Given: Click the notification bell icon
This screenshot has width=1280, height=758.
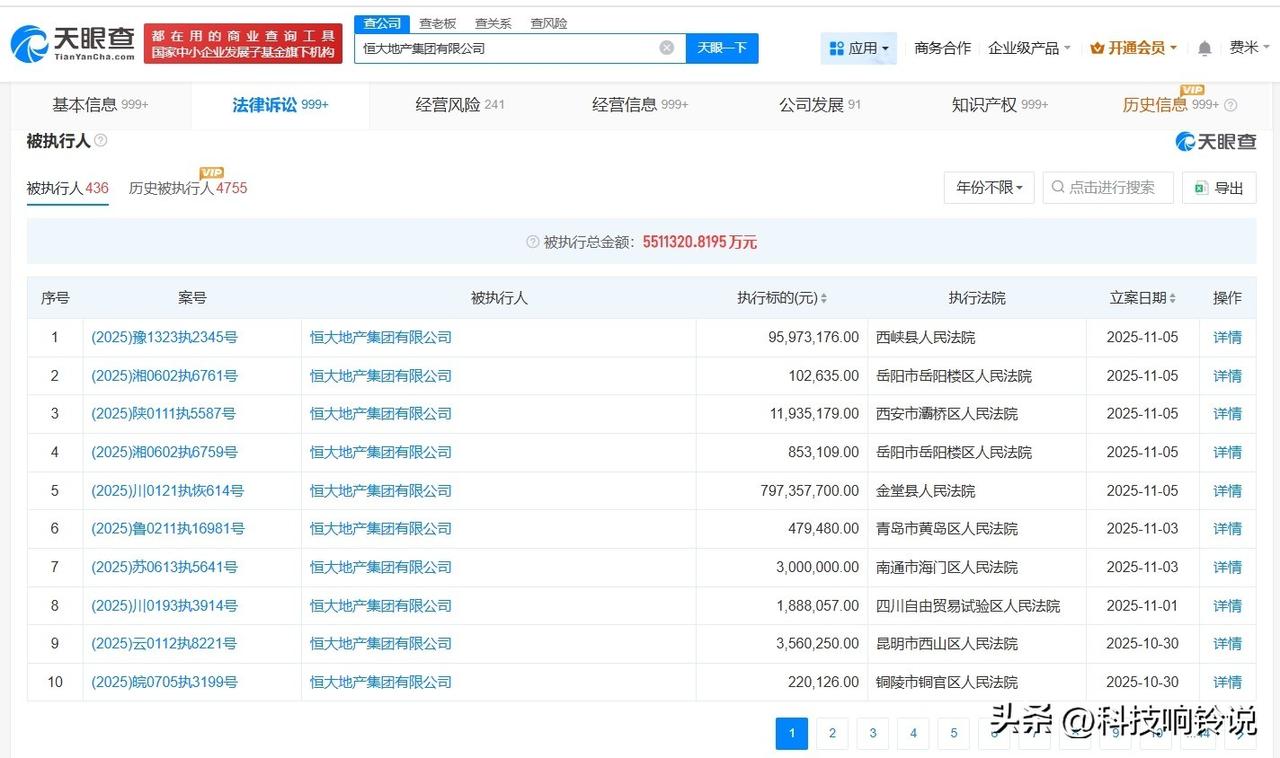Looking at the screenshot, I should click(1203, 47).
